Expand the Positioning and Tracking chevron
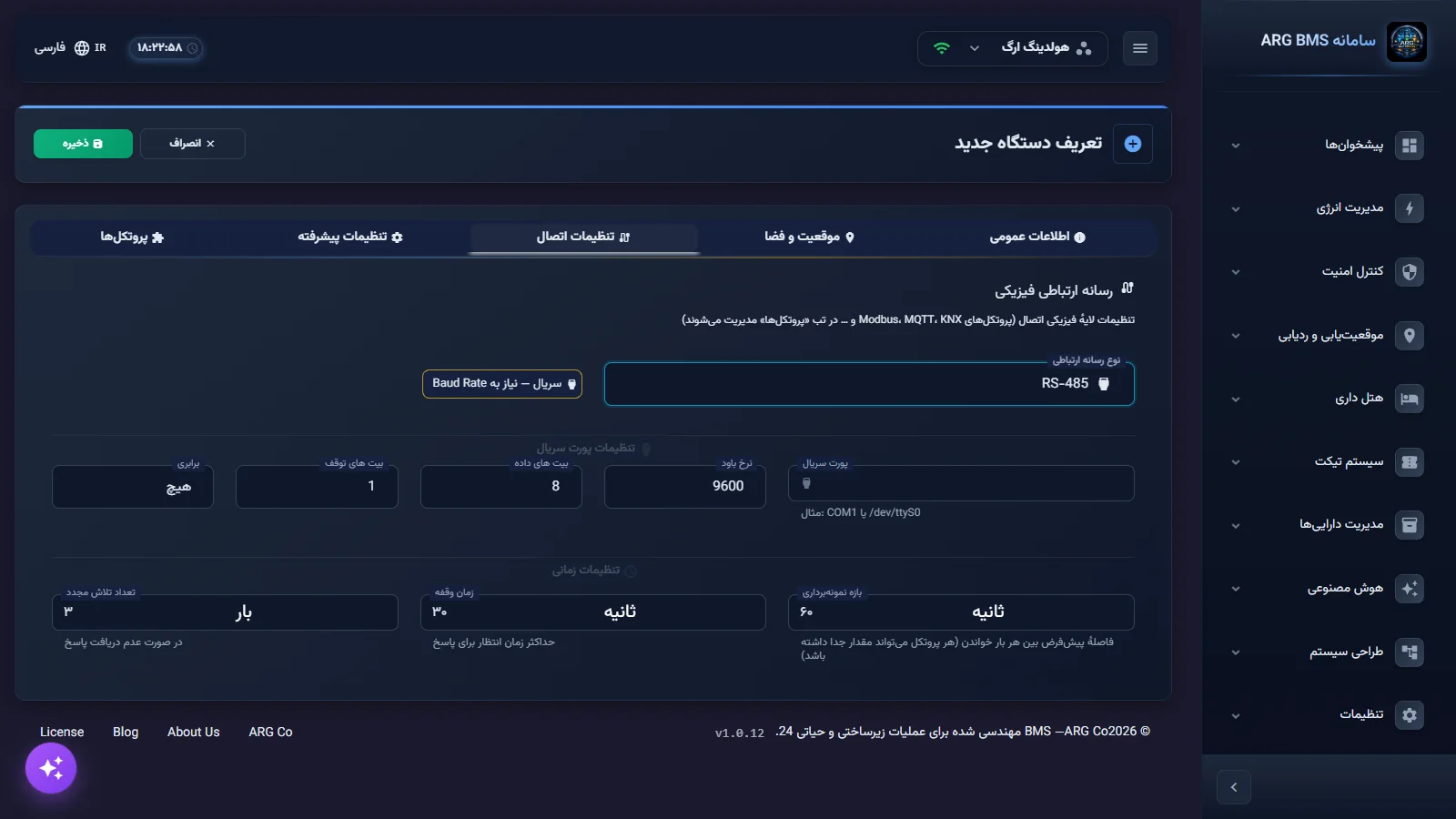 point(1235,336)
